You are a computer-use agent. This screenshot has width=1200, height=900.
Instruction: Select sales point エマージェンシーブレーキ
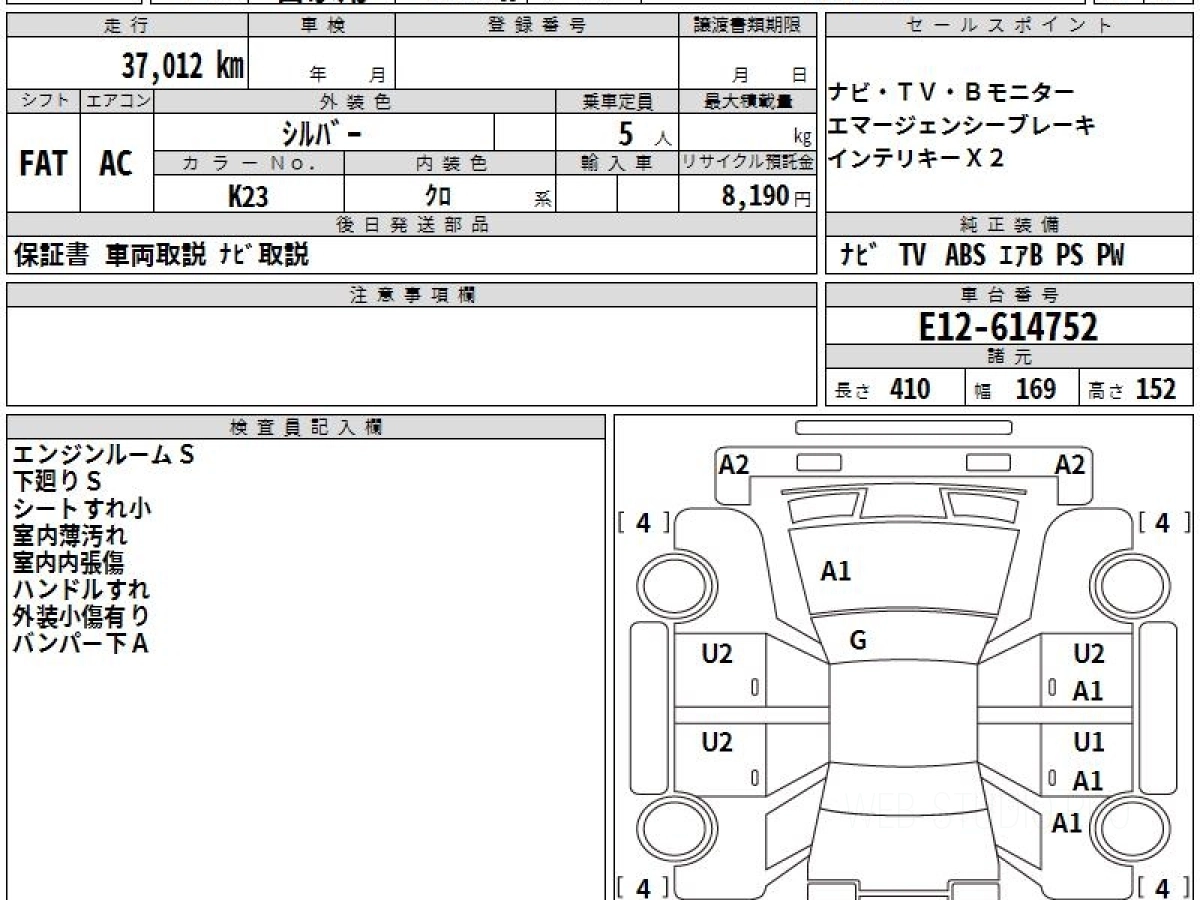click(x=962, y=126)
